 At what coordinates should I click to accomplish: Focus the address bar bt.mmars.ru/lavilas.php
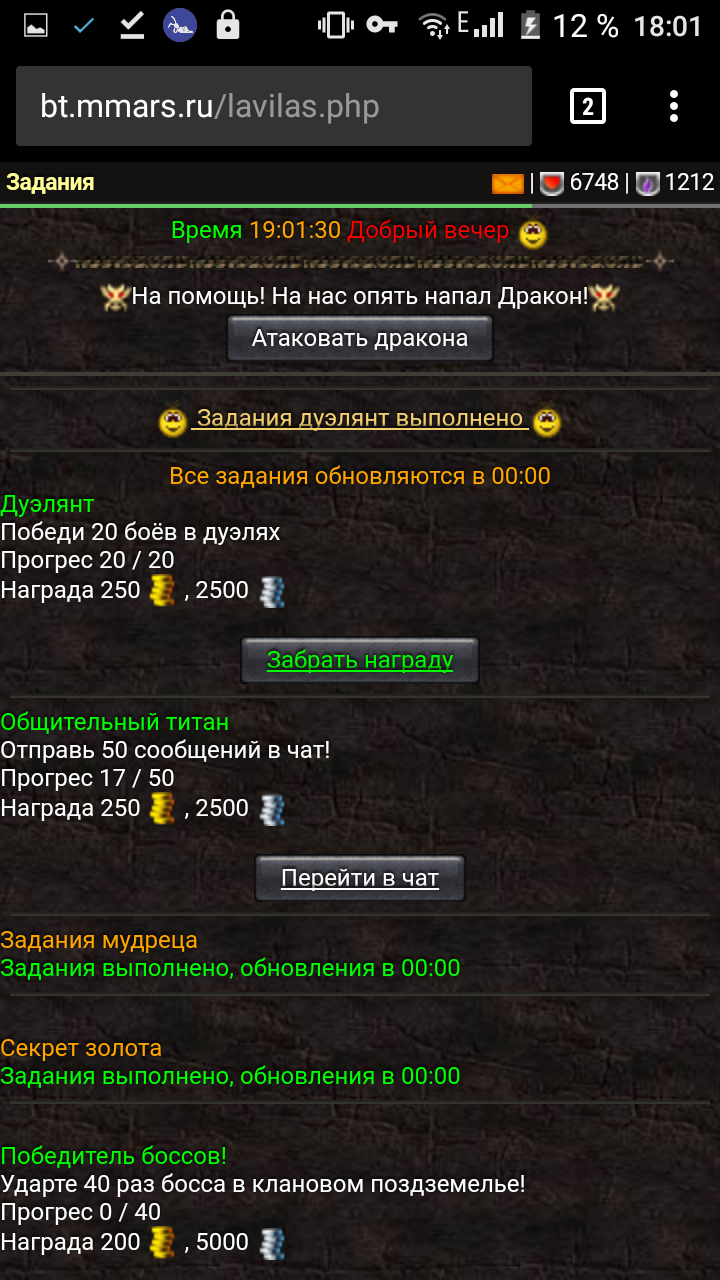click(x=274, y=107)
